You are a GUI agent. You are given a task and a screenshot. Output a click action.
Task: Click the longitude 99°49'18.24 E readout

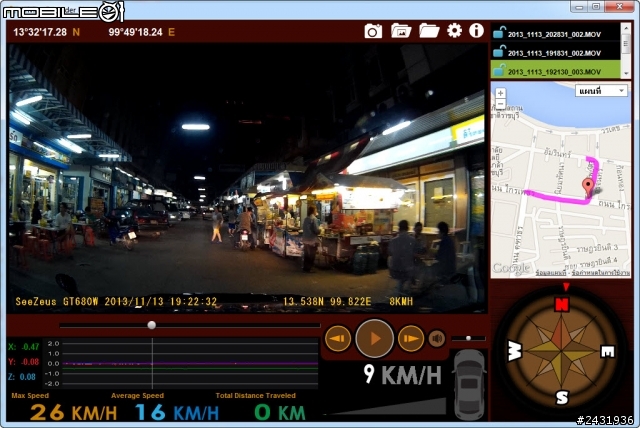[142, 32]
